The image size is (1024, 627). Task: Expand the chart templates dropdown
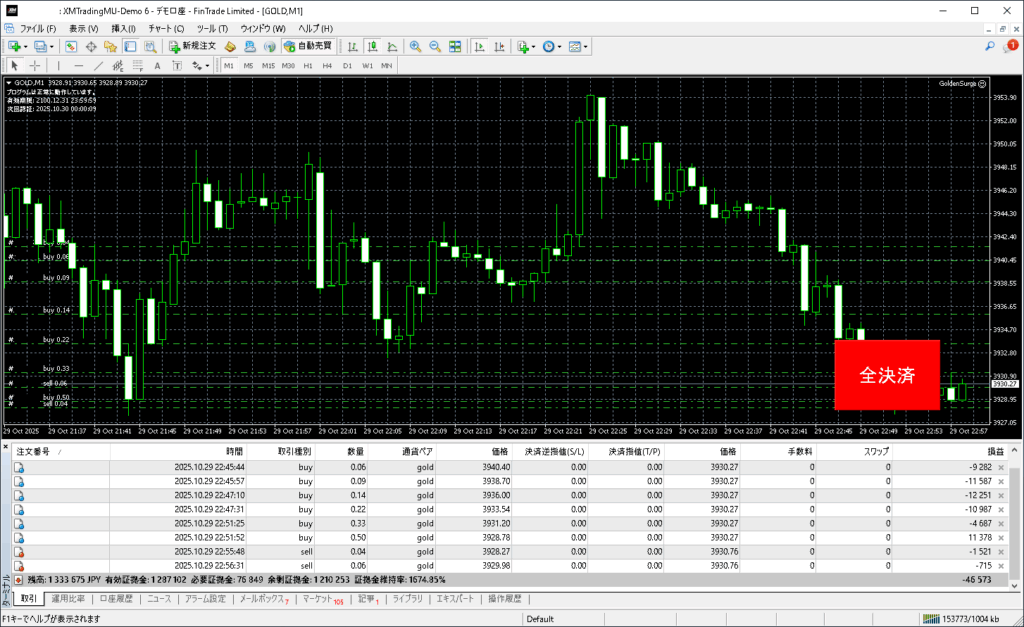tap(586, 47)
